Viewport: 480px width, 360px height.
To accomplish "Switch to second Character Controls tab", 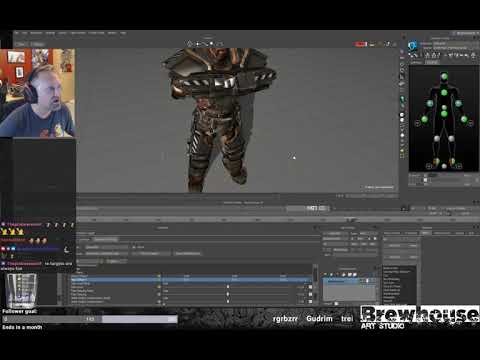I will 432,62.
